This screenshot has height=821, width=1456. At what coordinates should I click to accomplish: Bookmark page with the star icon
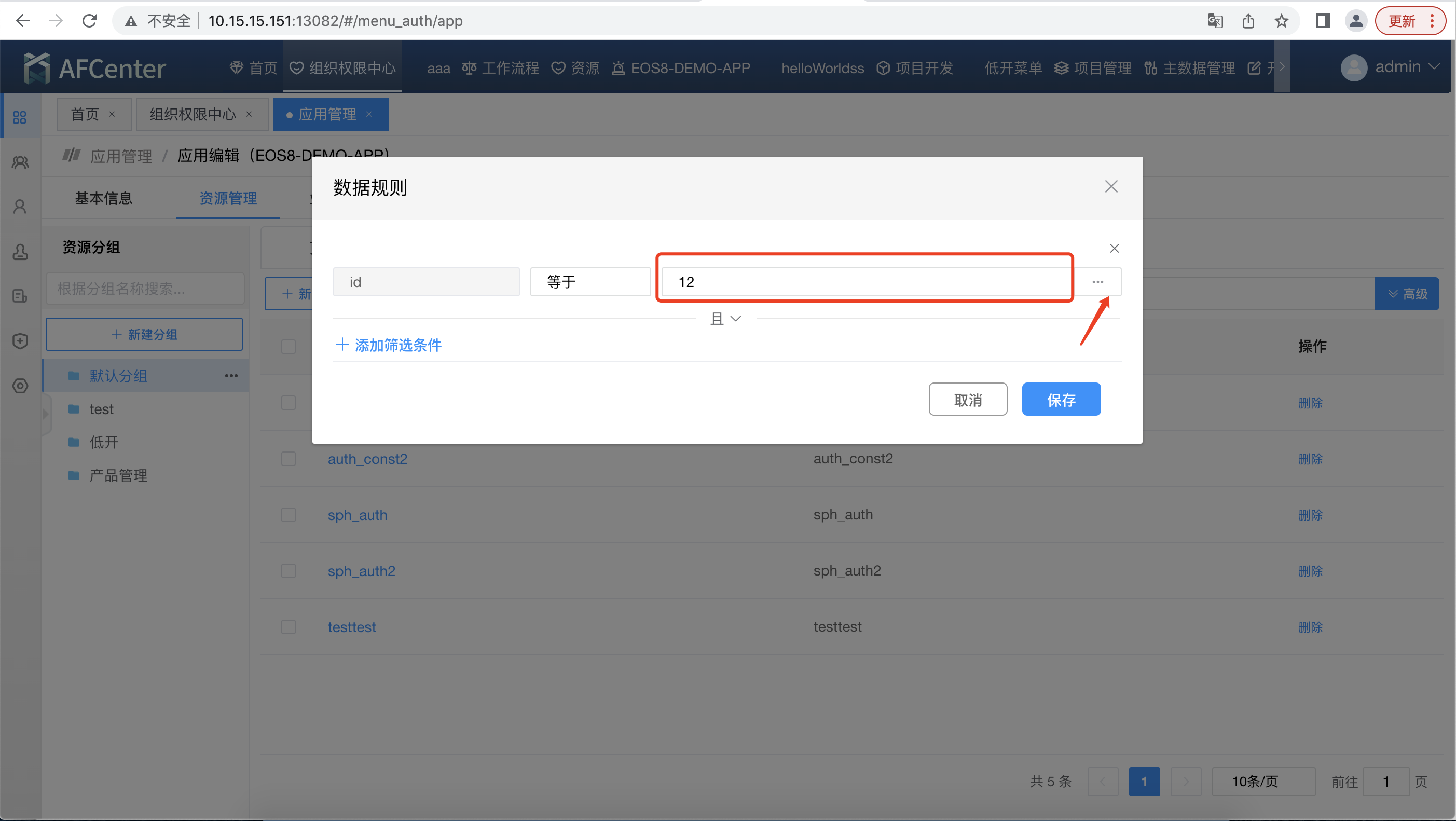pos(1281,21)
